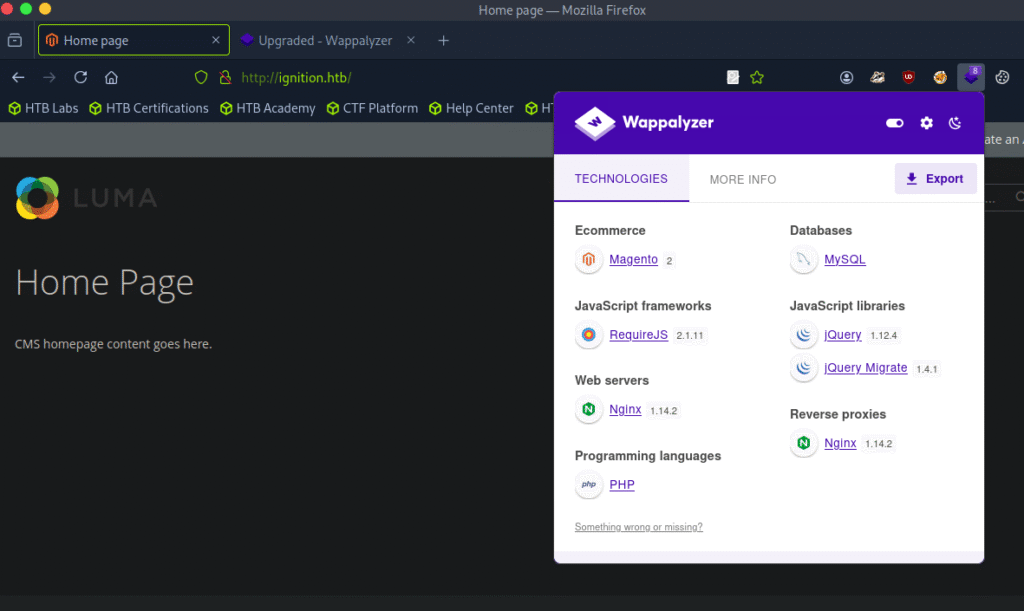
Task: Toggle Wappalyzer enable switch
Action: pyautogui.click(x=894, y=123)
